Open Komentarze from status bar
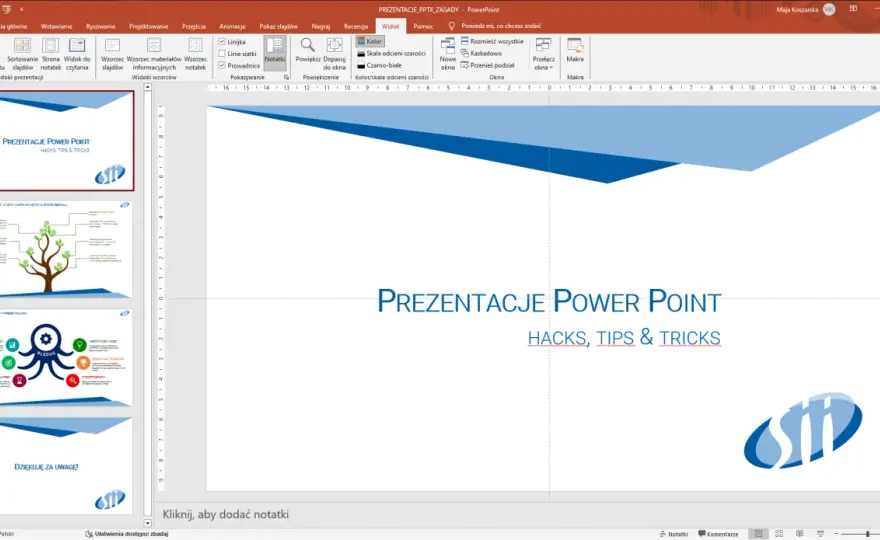880x540 pixels. click(718, 534)
